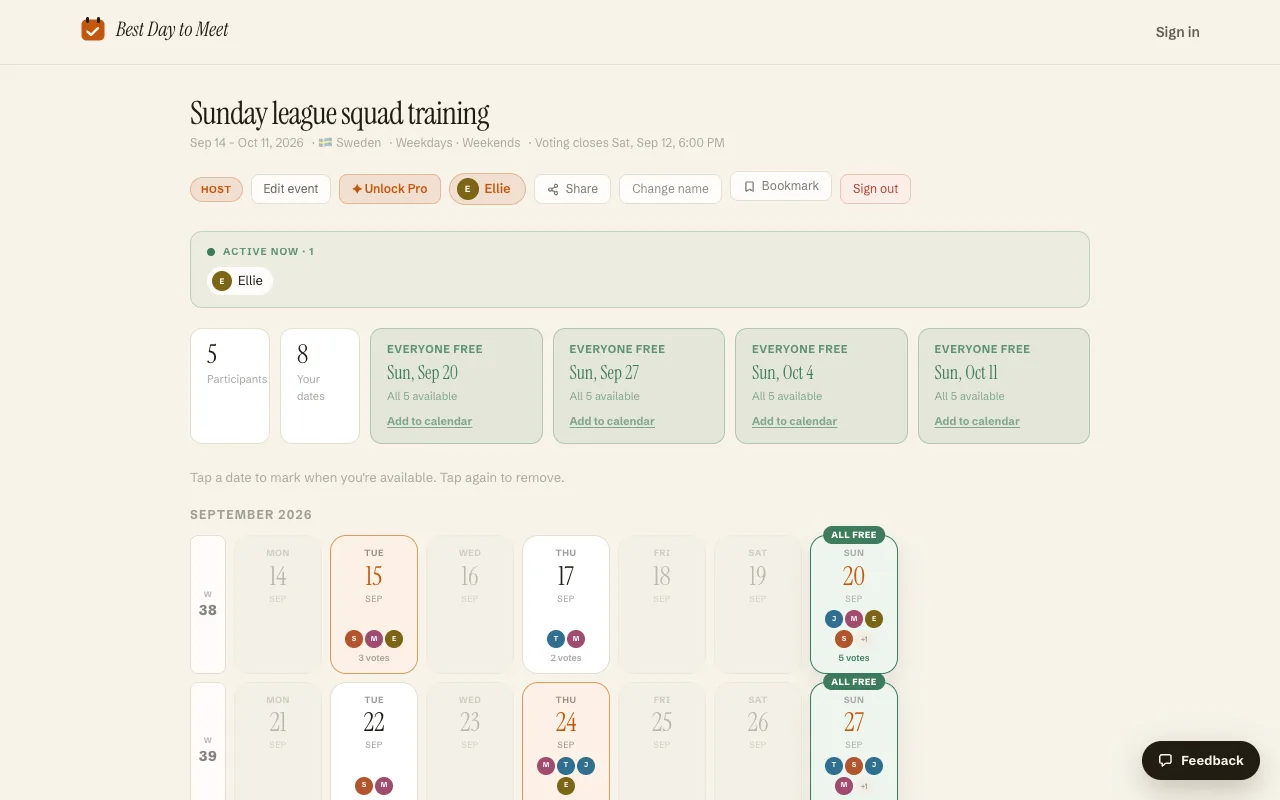The width and height of the screenshot is (1280, 800).
Task: Click the 3 votes label on Sep 15
Action: coord(374,658)
